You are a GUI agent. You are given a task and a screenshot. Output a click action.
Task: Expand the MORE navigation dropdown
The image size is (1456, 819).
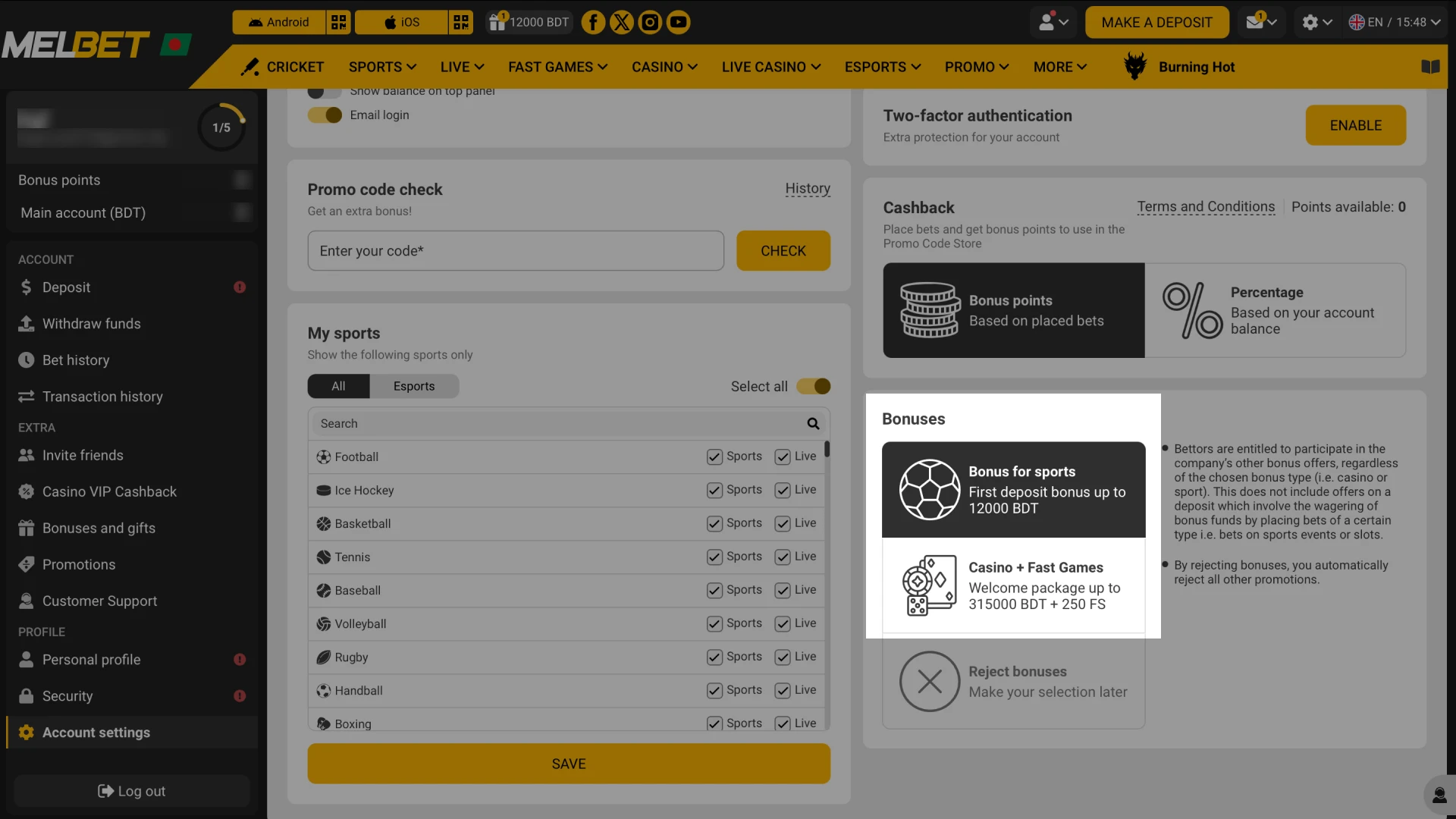pyautogui.click(x=1059, y=67)
